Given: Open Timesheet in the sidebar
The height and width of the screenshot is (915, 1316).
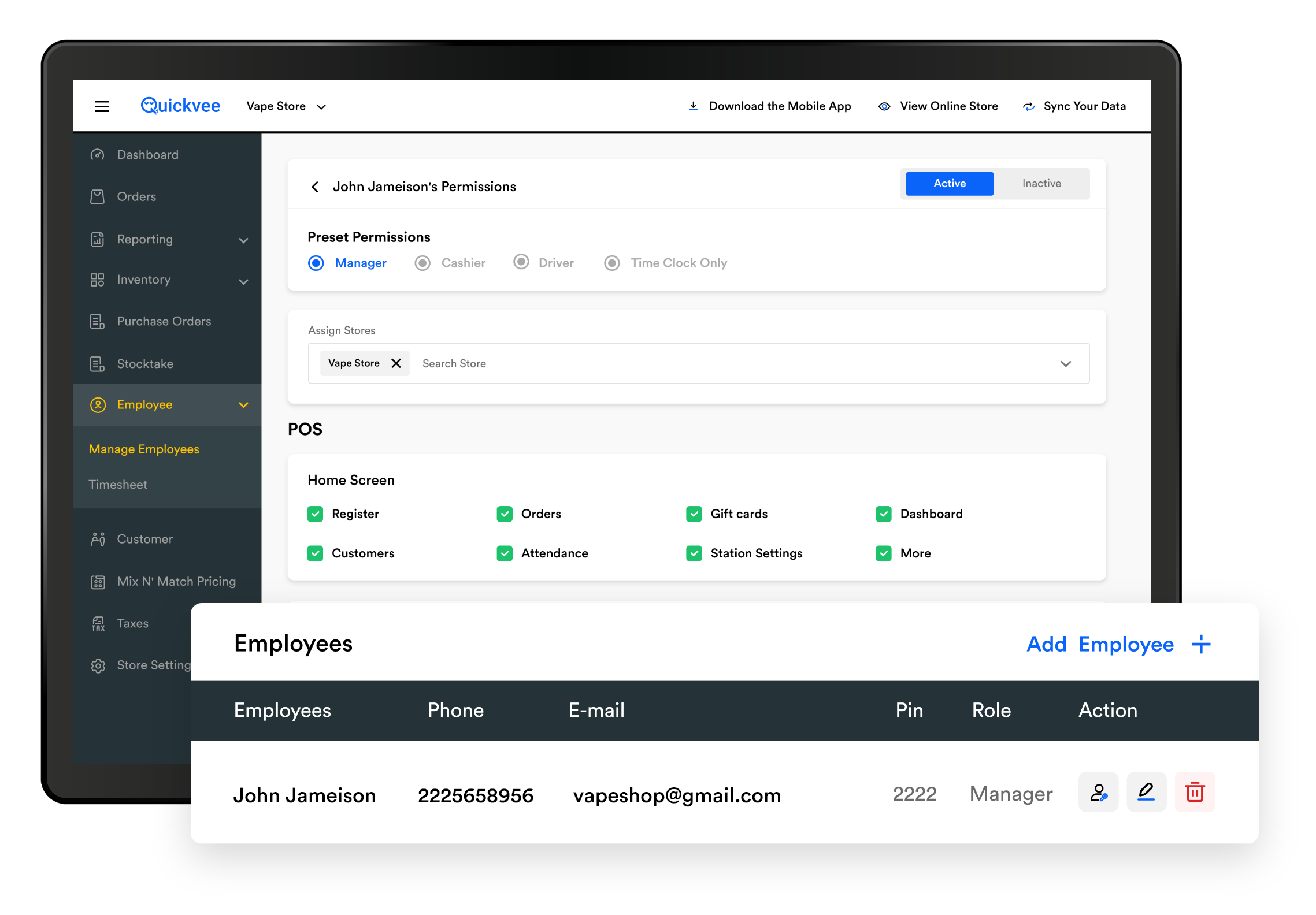Looking at the screenshot, I should click(x=118, y=485).
